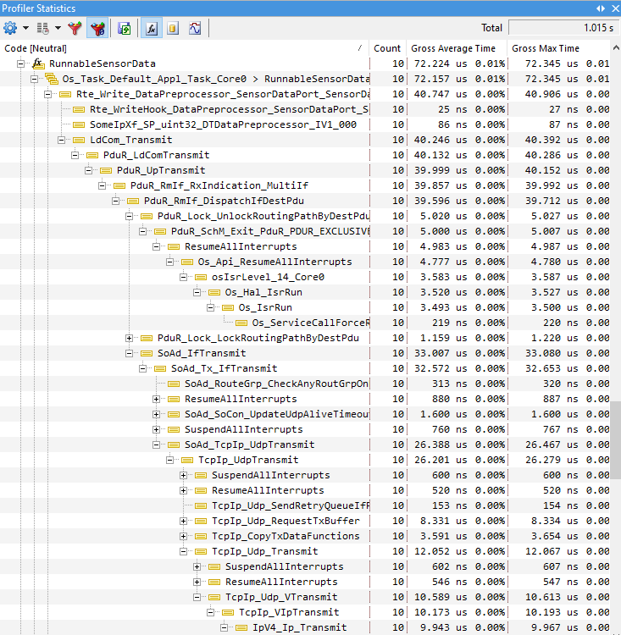Click the column/time layout icon
The width and height of the screenshot is (621, 635).
43,28
